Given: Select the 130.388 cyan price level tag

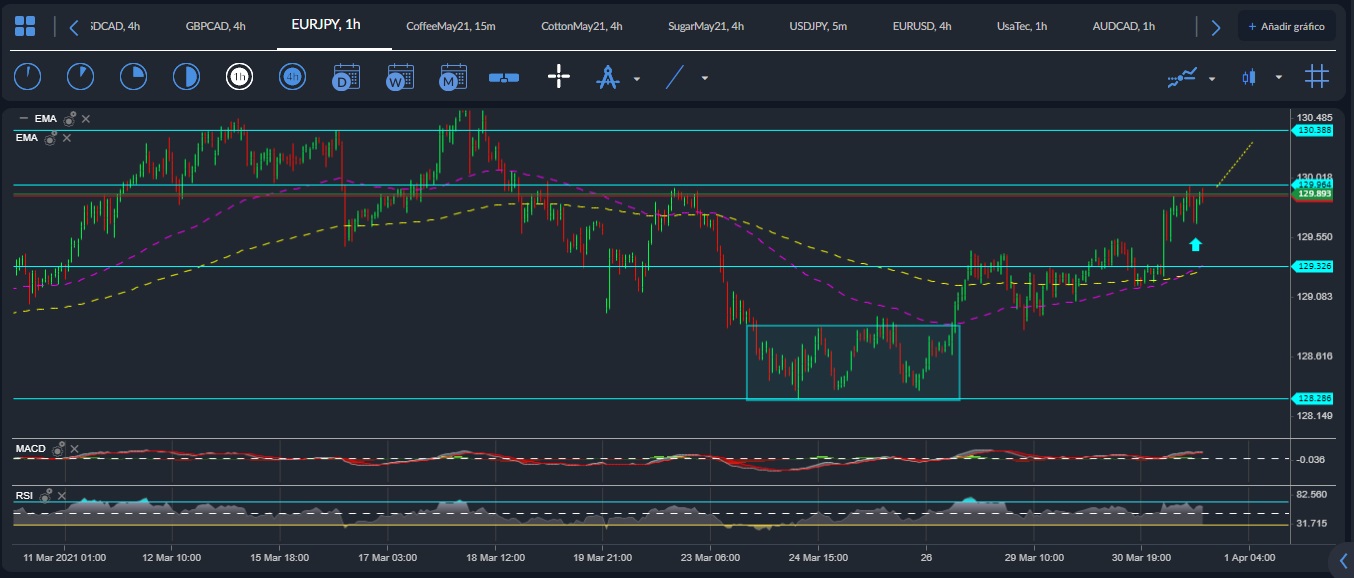Looking at the screenshot, I should [1314, 130].
